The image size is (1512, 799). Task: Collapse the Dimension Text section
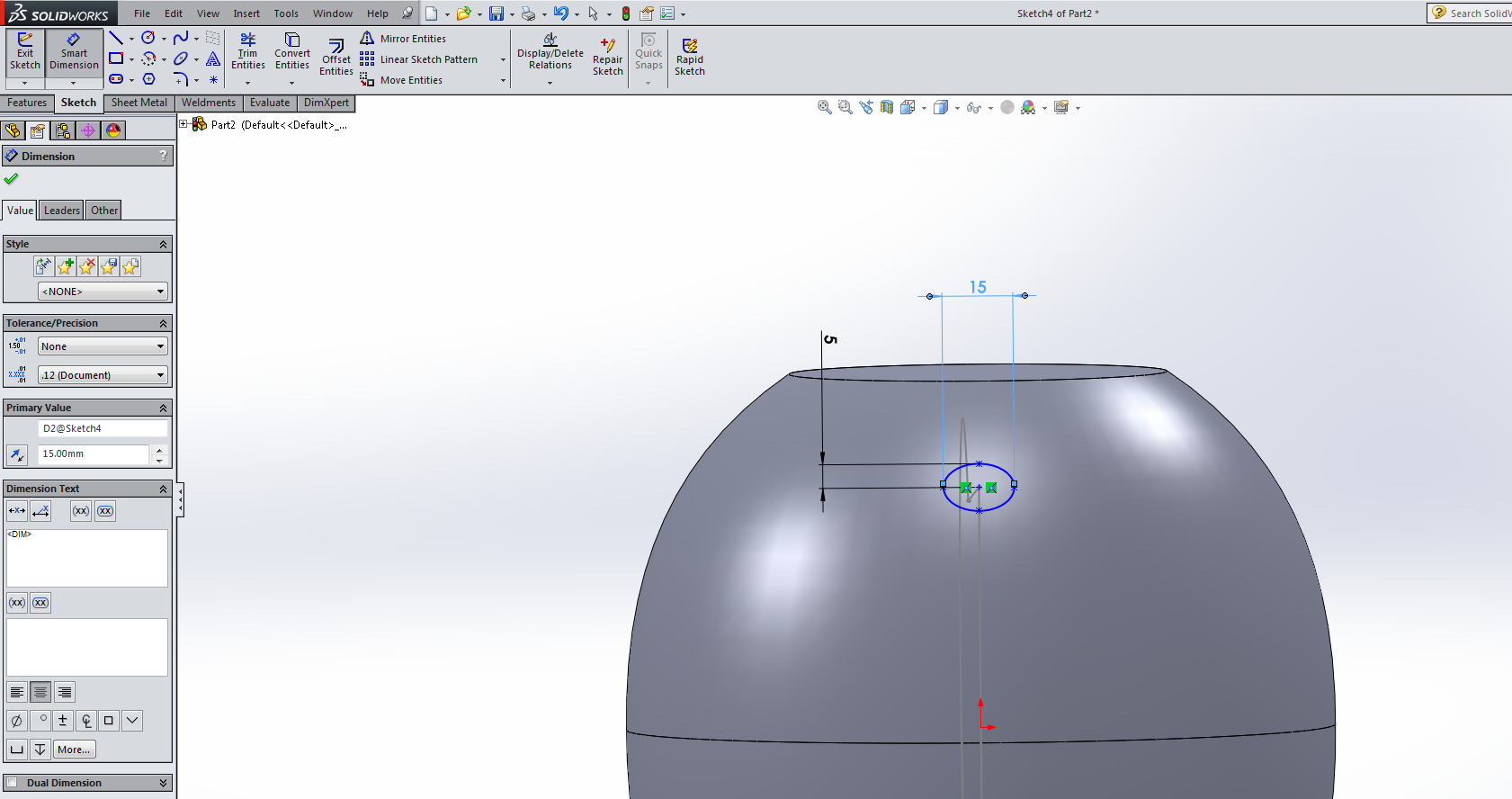[x=163, y=489]
